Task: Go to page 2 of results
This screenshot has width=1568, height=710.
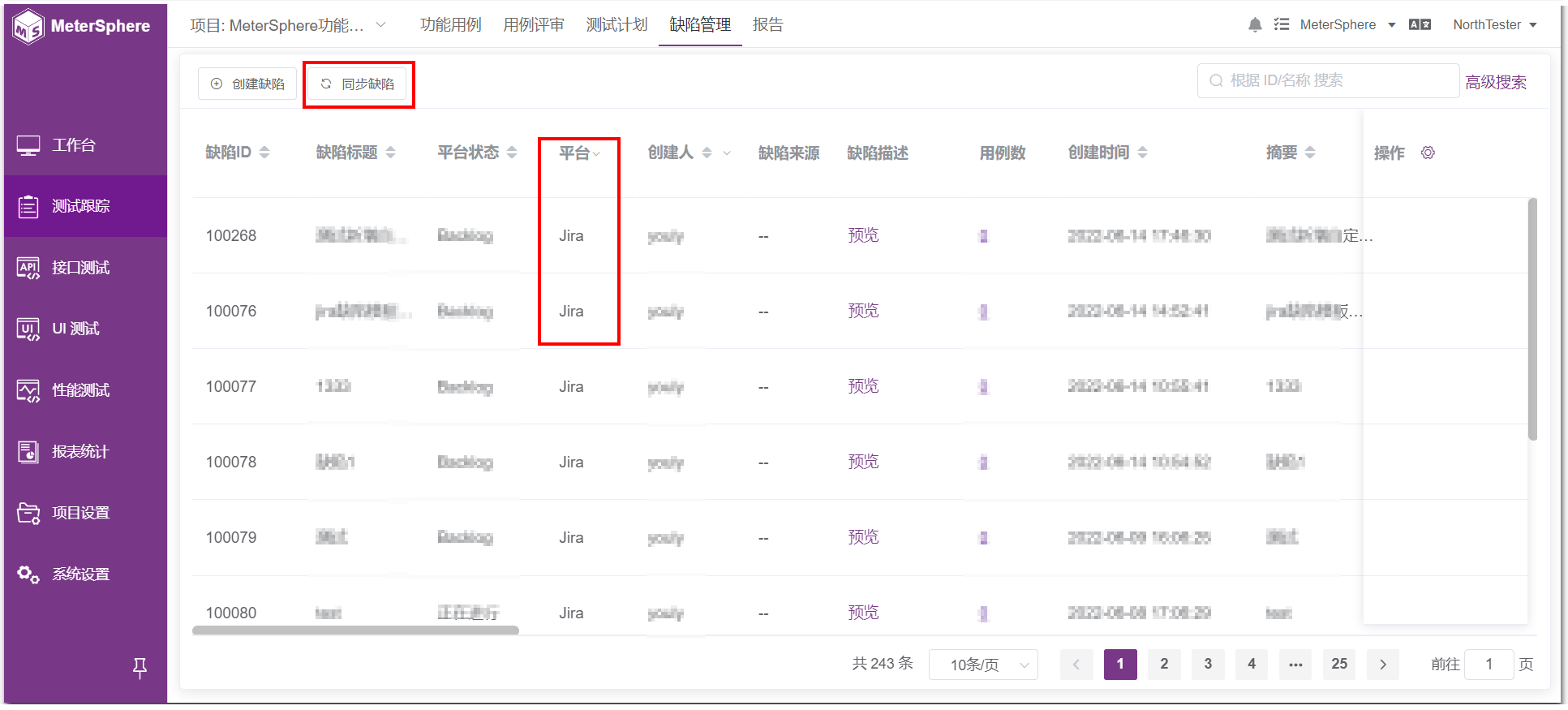Action: coord(1164,664)
